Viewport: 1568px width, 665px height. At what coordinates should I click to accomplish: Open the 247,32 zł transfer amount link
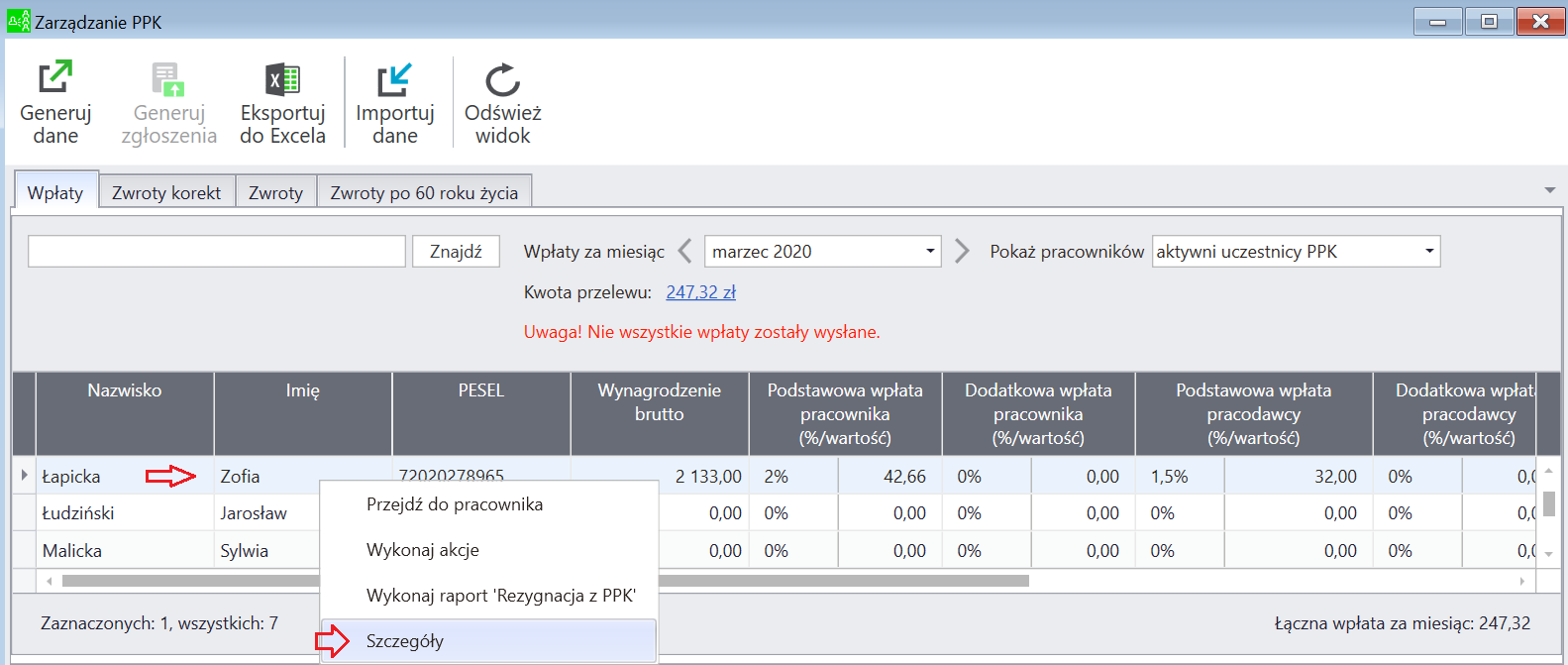(x=700, y=292)
